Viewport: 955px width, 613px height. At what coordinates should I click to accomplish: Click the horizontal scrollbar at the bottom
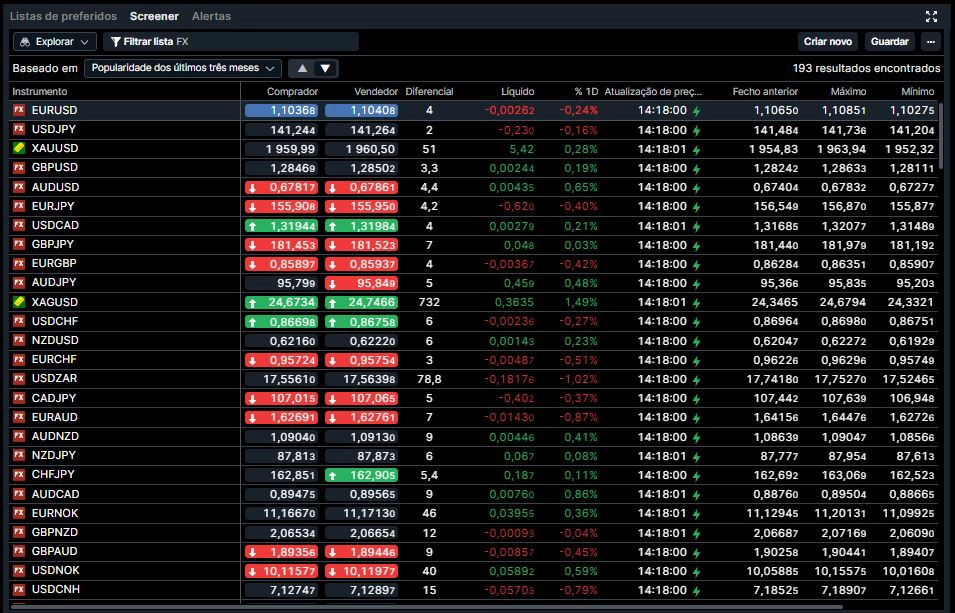coord(426,607)
